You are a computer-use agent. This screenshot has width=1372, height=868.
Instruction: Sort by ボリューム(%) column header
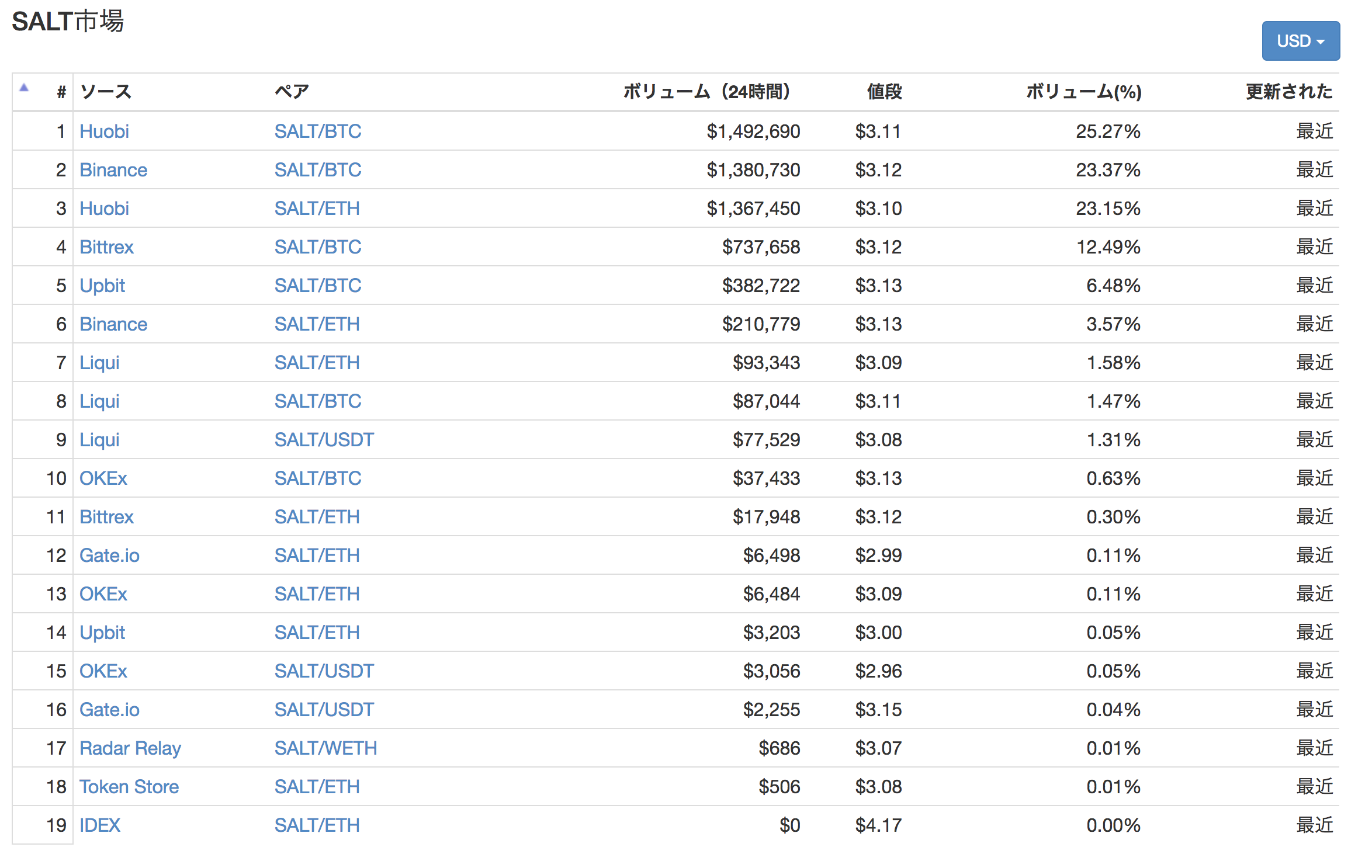(x=1084, y=92)
